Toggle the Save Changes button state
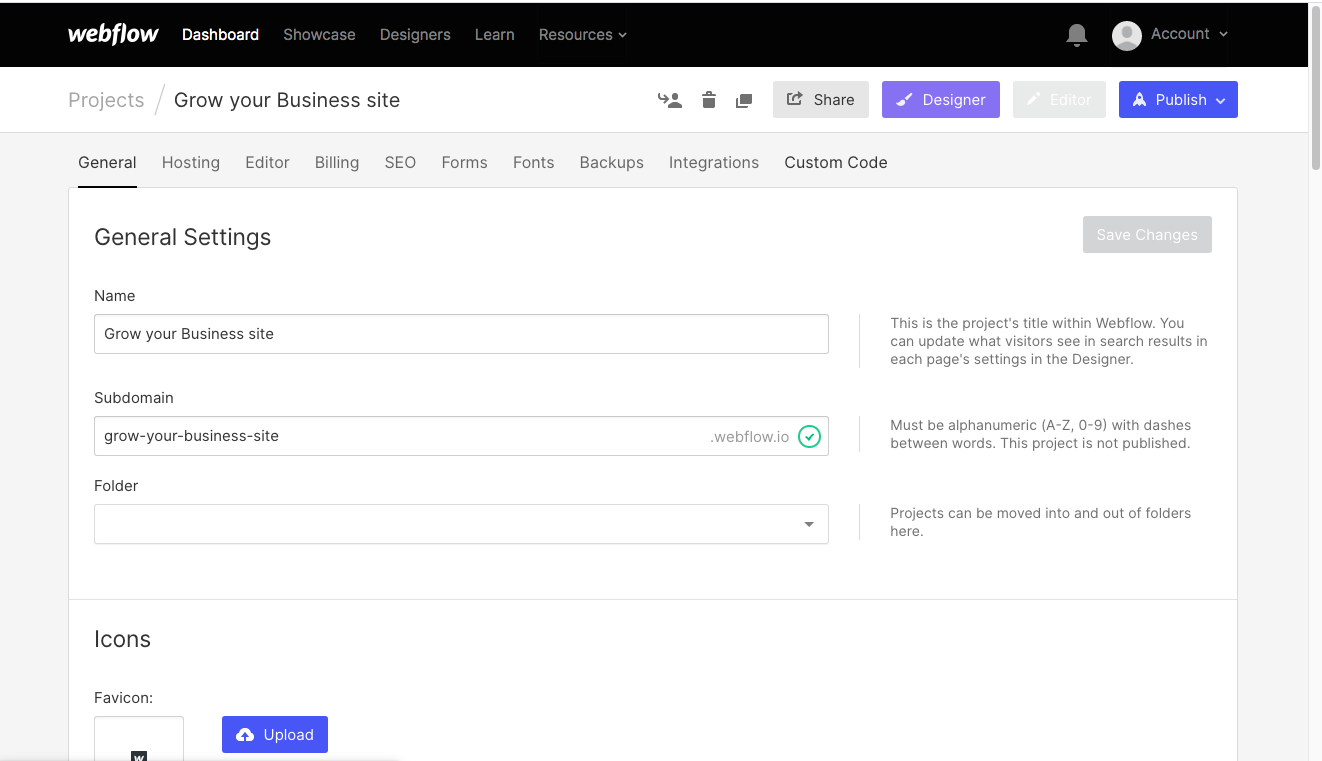 pos(1147,234)
